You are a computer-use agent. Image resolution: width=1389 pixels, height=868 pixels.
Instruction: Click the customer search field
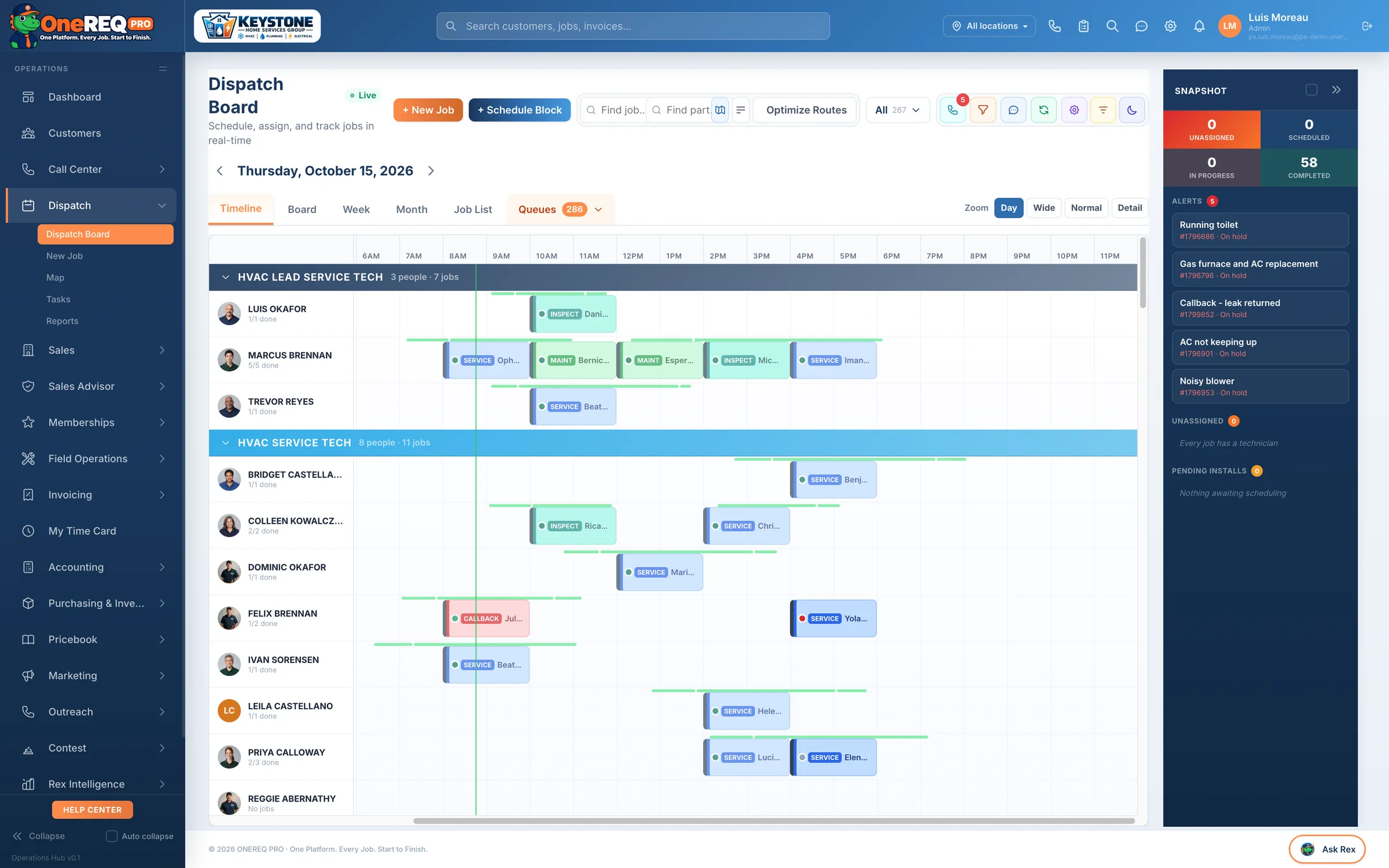tap(633, 26)
